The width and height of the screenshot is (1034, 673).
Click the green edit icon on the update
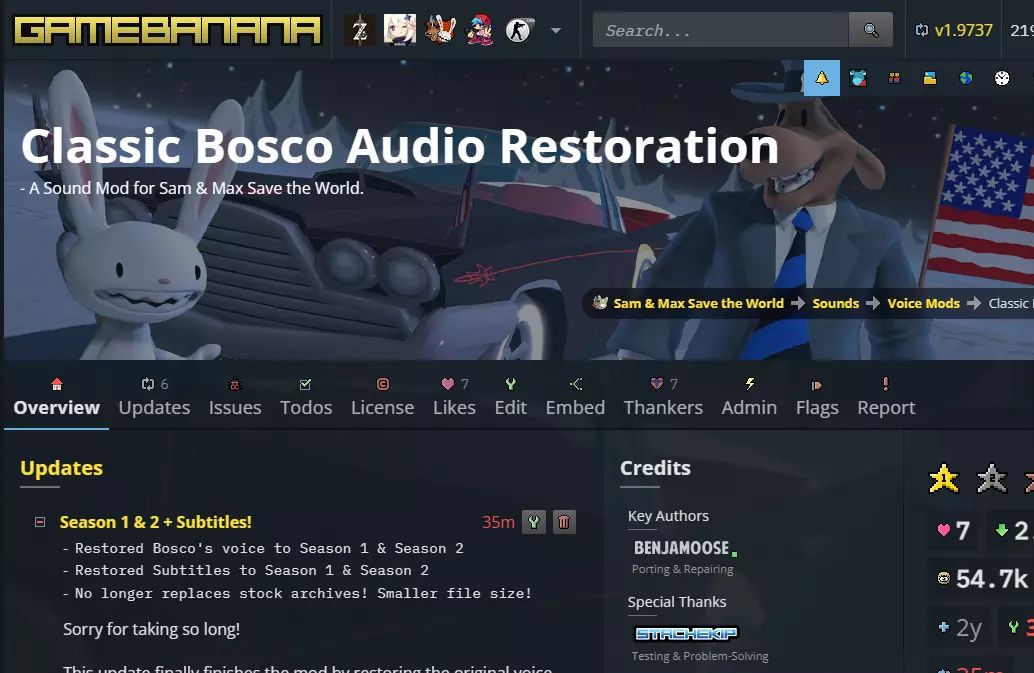coord(533,522)
